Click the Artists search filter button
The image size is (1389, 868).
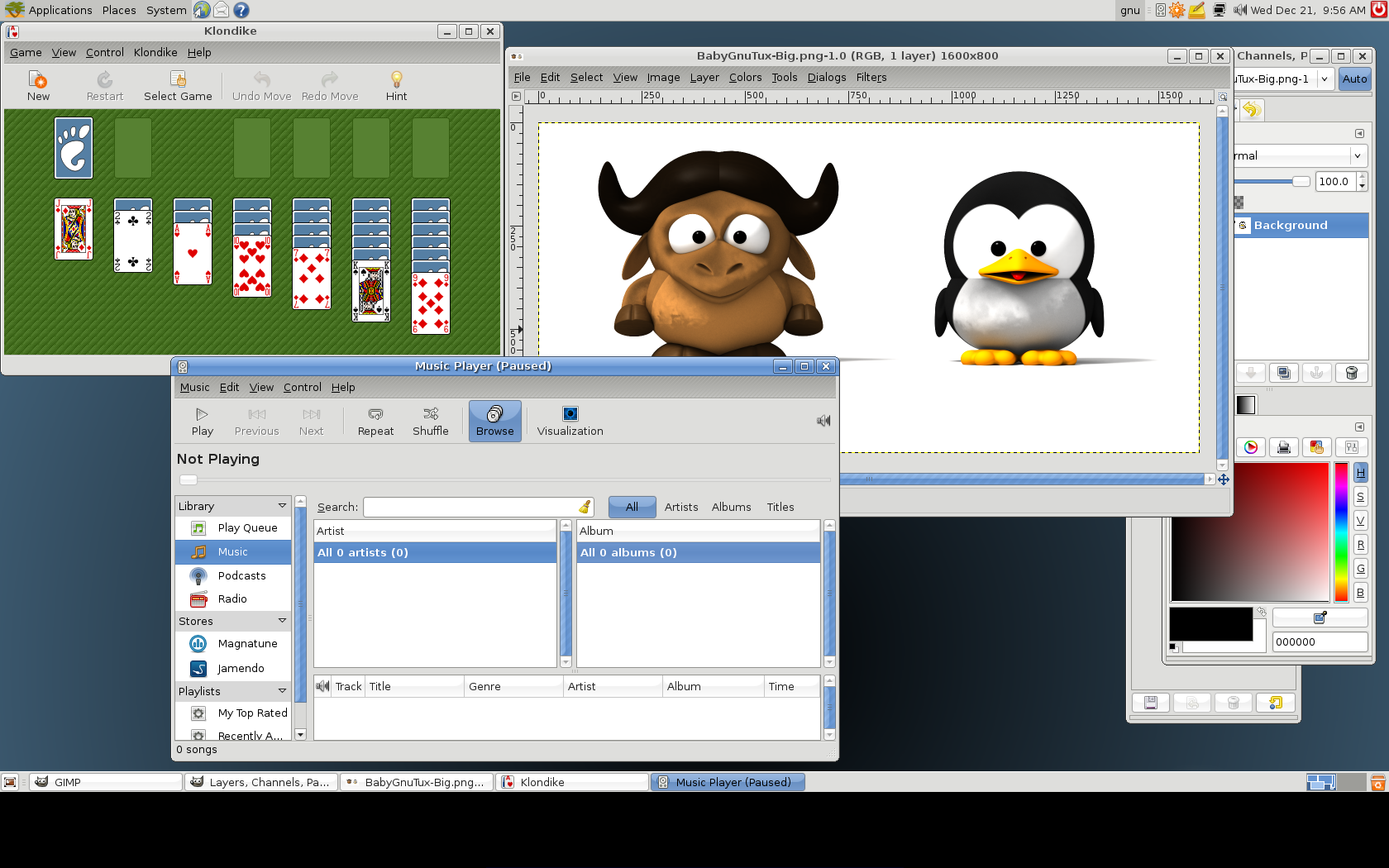(680, 507)
